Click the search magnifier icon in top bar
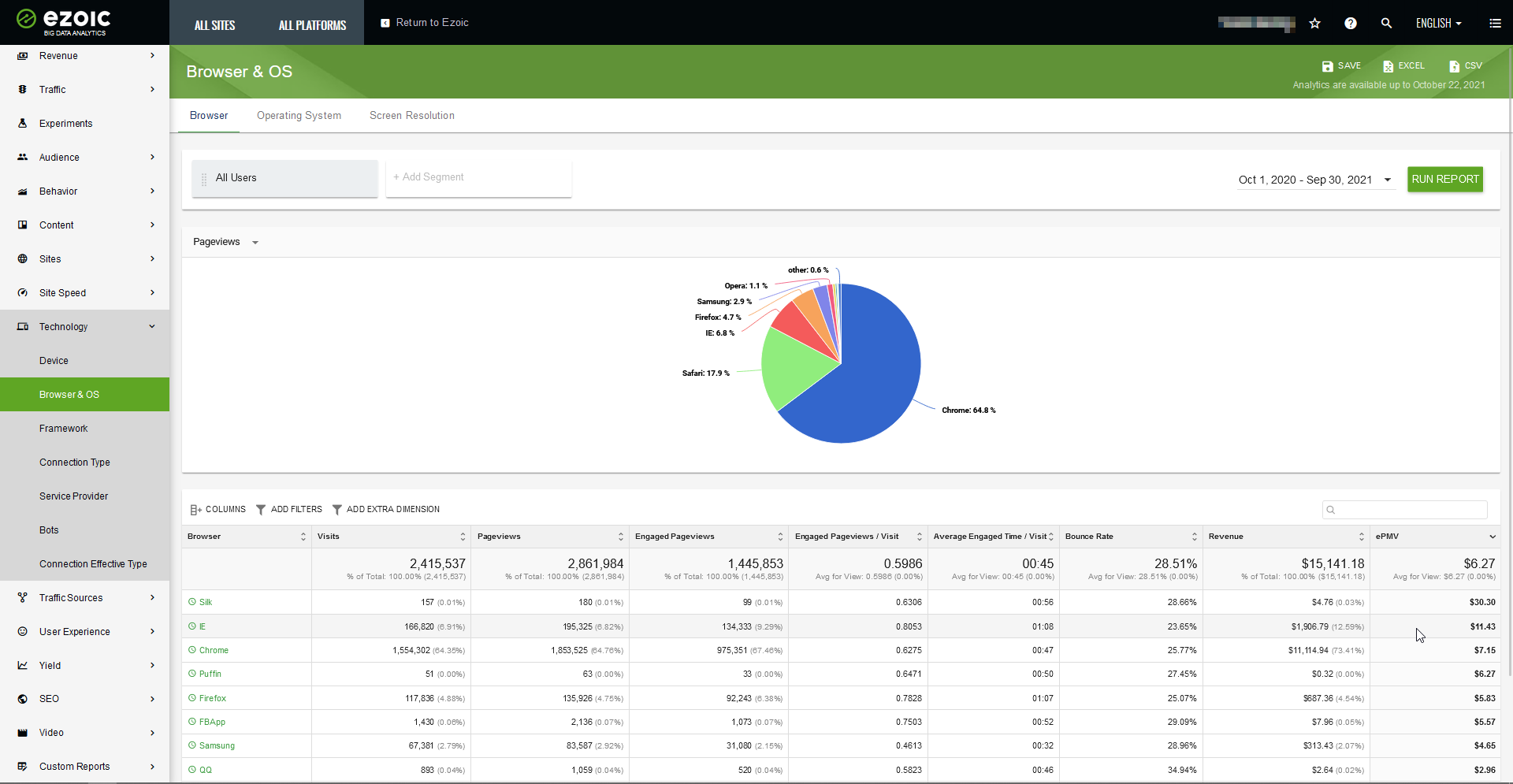1513x784 pixels. 1386,24
